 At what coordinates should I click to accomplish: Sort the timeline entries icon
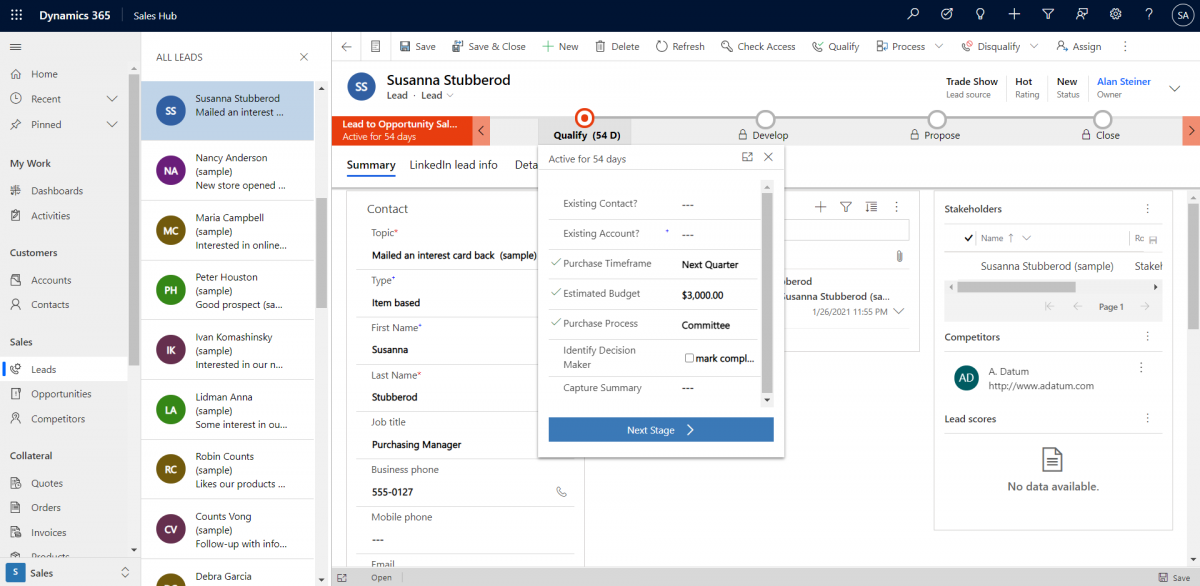point(871,207)
